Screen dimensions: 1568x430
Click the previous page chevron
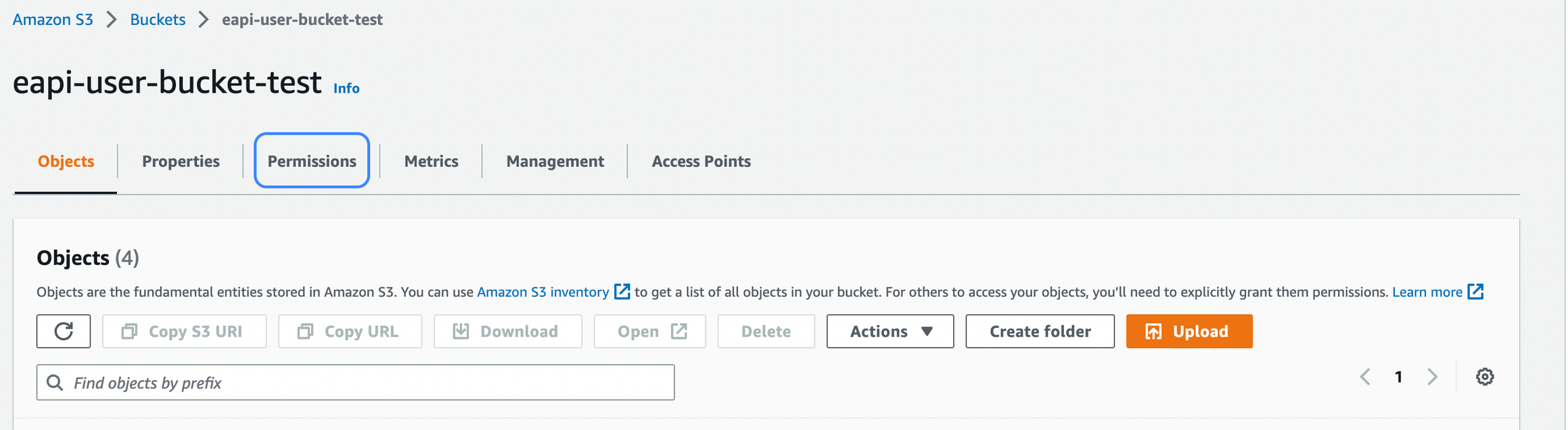[x=1365, y=377]
